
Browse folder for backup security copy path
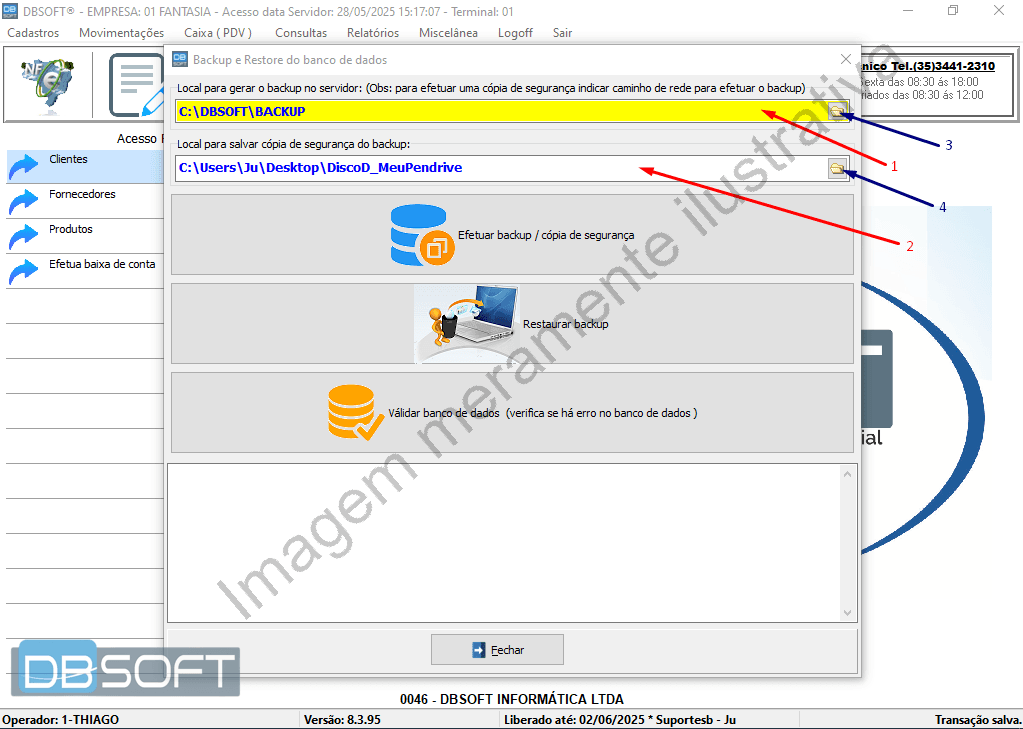[x=837, y=168]
